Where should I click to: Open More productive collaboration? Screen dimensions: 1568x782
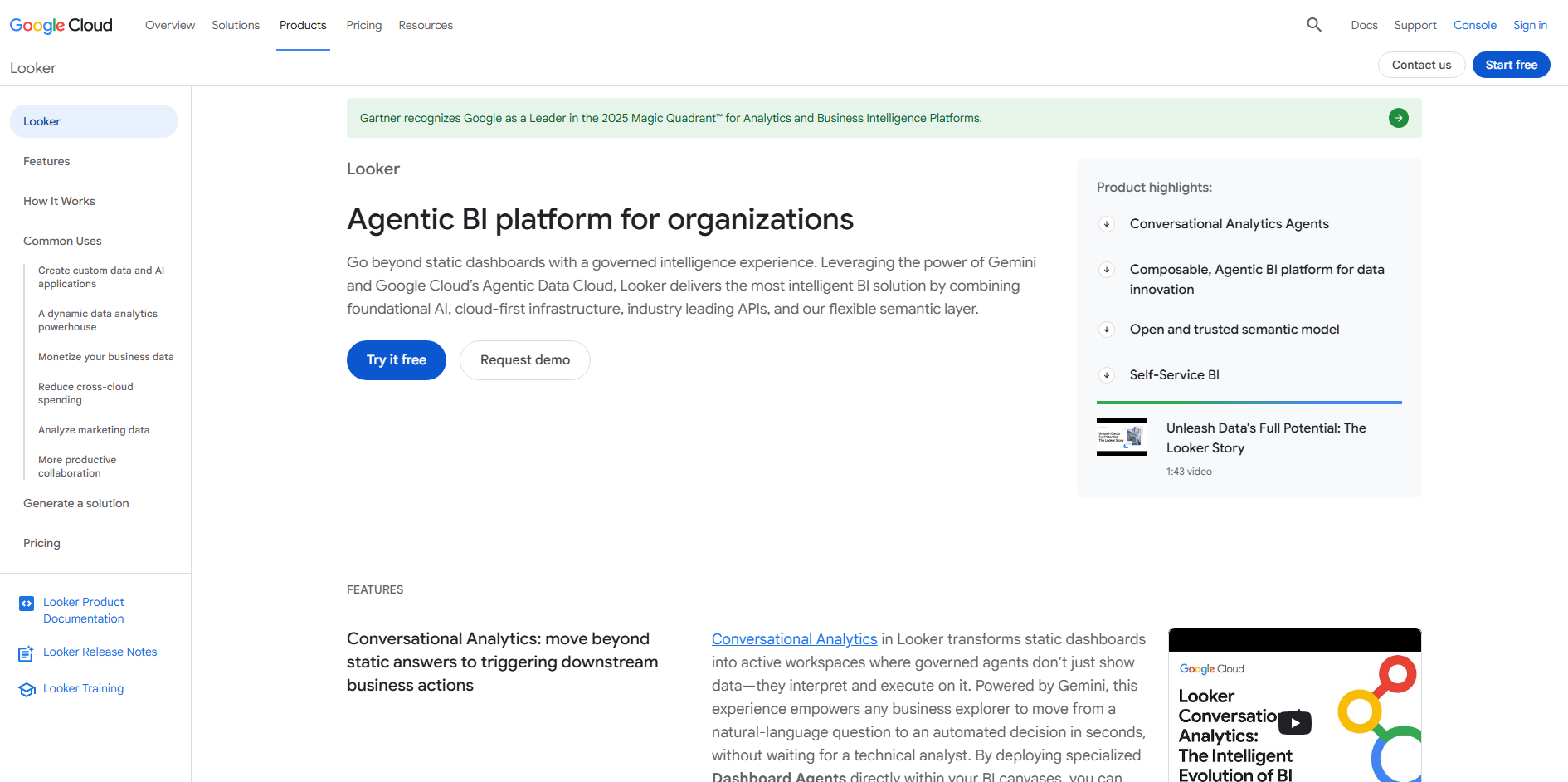(x=77, y=467)
